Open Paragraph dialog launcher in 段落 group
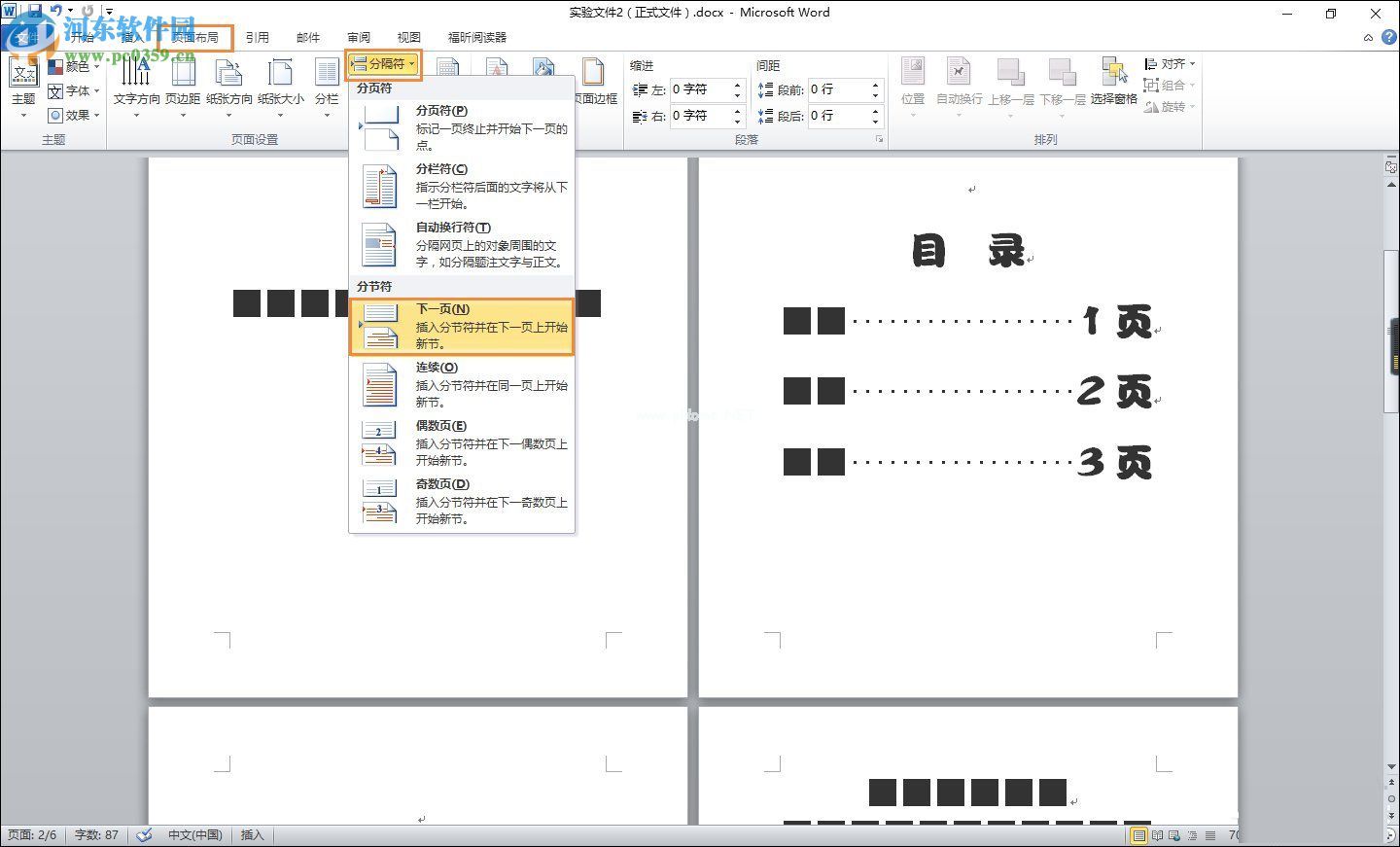 879,140
